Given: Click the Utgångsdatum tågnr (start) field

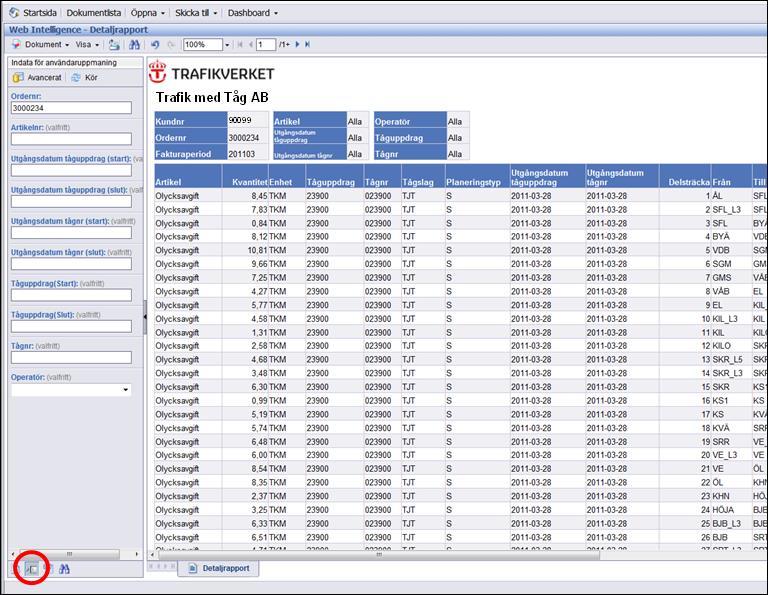Looking at the screenshot, I should click(x=72, y=233).
